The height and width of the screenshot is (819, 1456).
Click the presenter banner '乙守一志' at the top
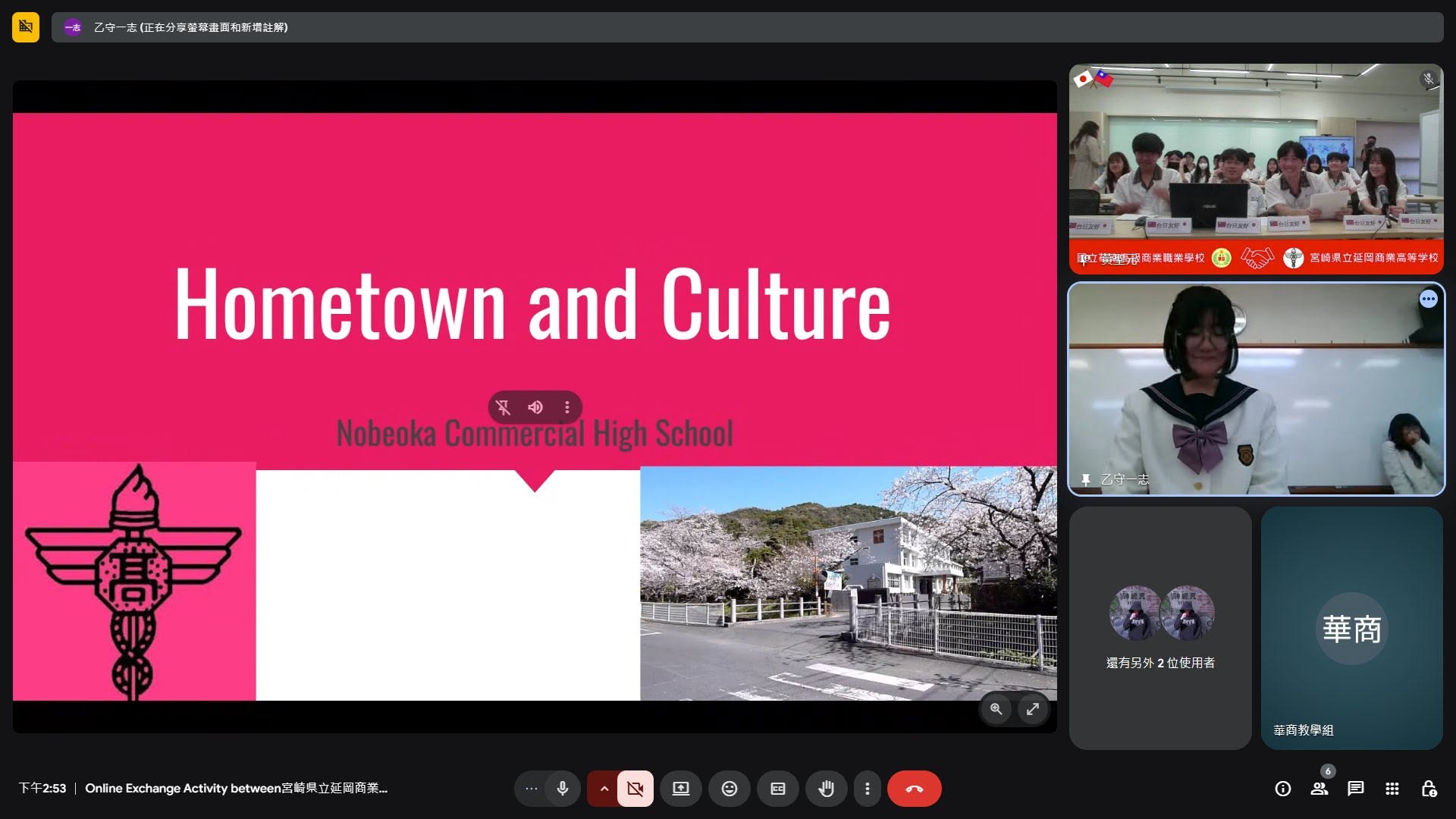(747, 27)
